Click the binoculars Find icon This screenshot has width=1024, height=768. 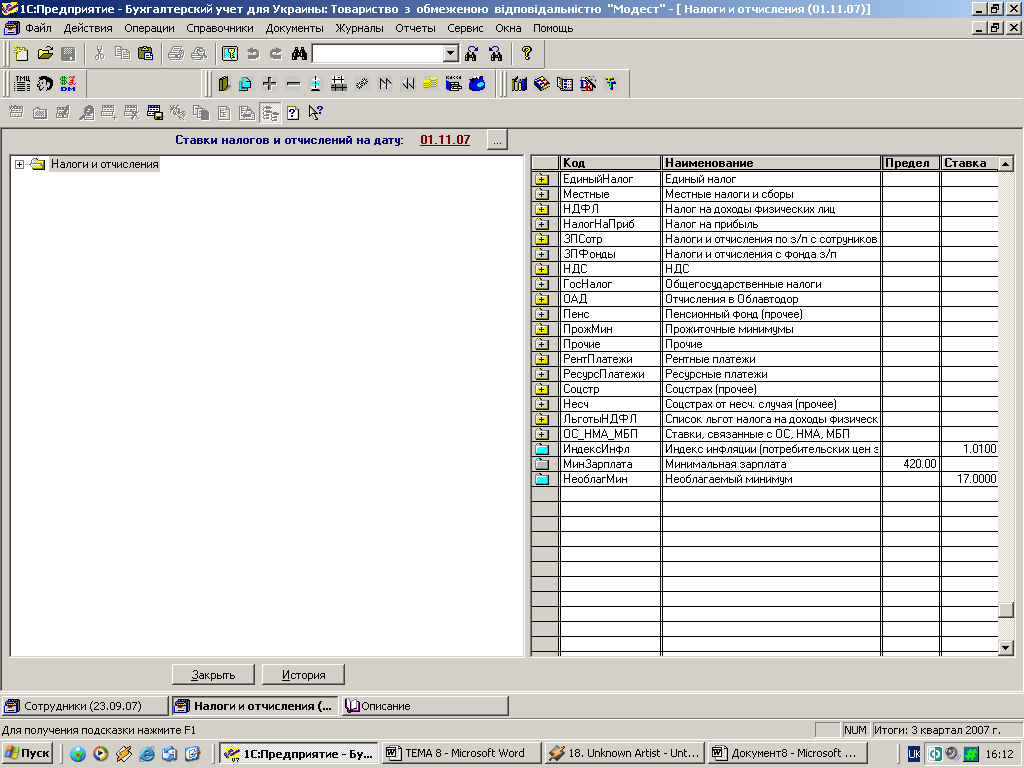(x=299, y=54)
